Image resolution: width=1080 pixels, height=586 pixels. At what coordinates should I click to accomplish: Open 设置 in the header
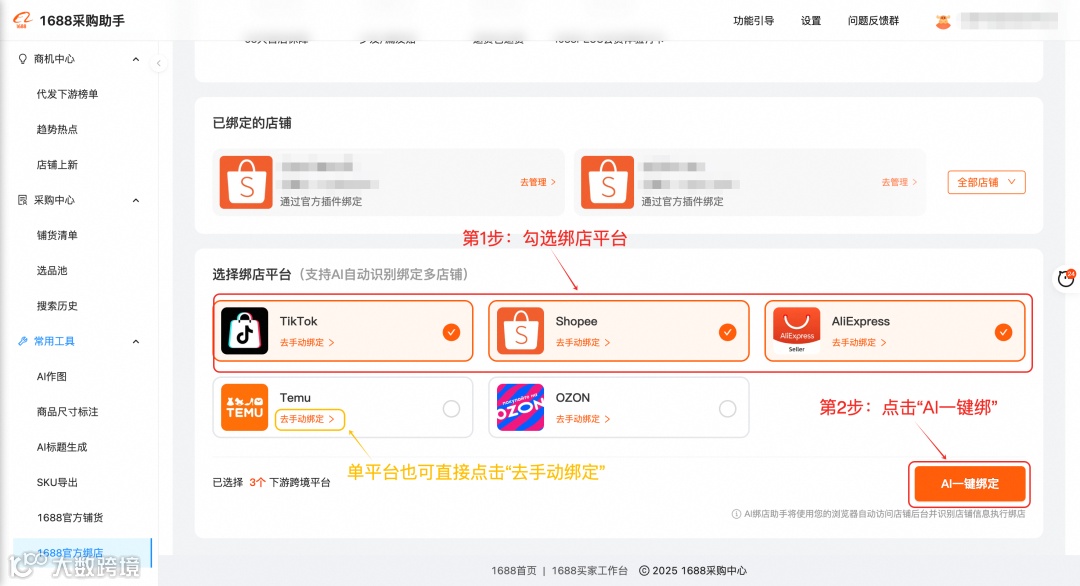click(x=811, y=21)
